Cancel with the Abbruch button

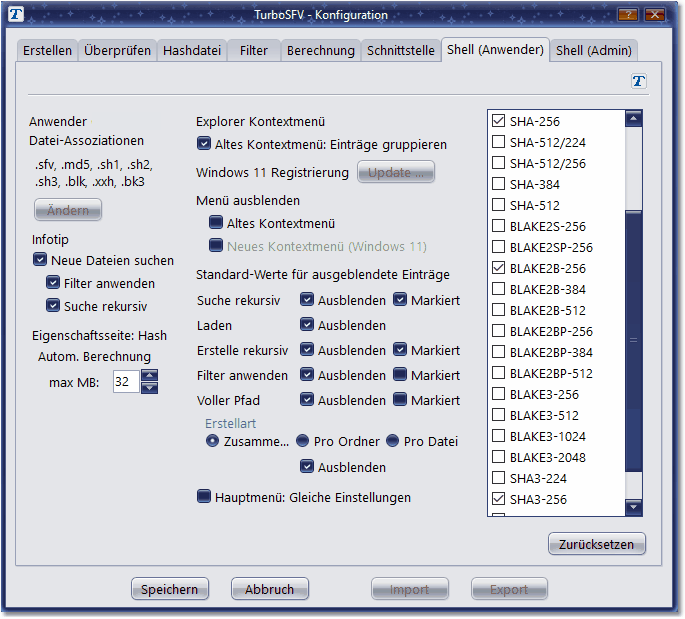click(x=270, y=589)
